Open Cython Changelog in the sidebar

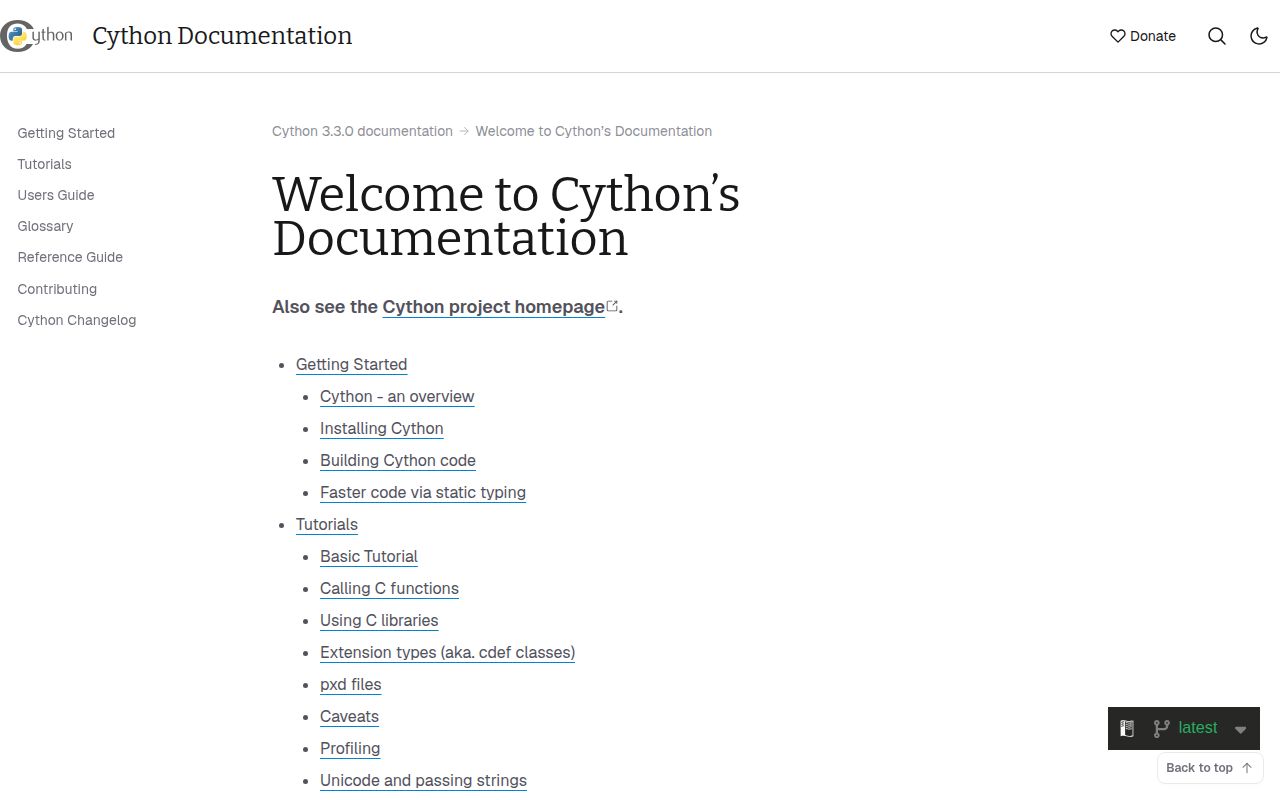point(77,320)
